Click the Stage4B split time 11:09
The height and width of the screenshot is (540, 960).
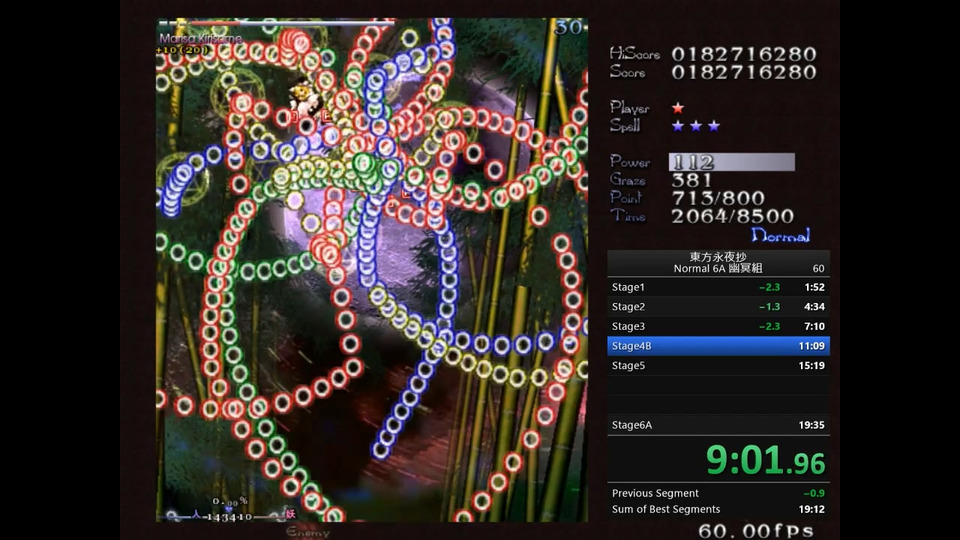coord(812,346)
